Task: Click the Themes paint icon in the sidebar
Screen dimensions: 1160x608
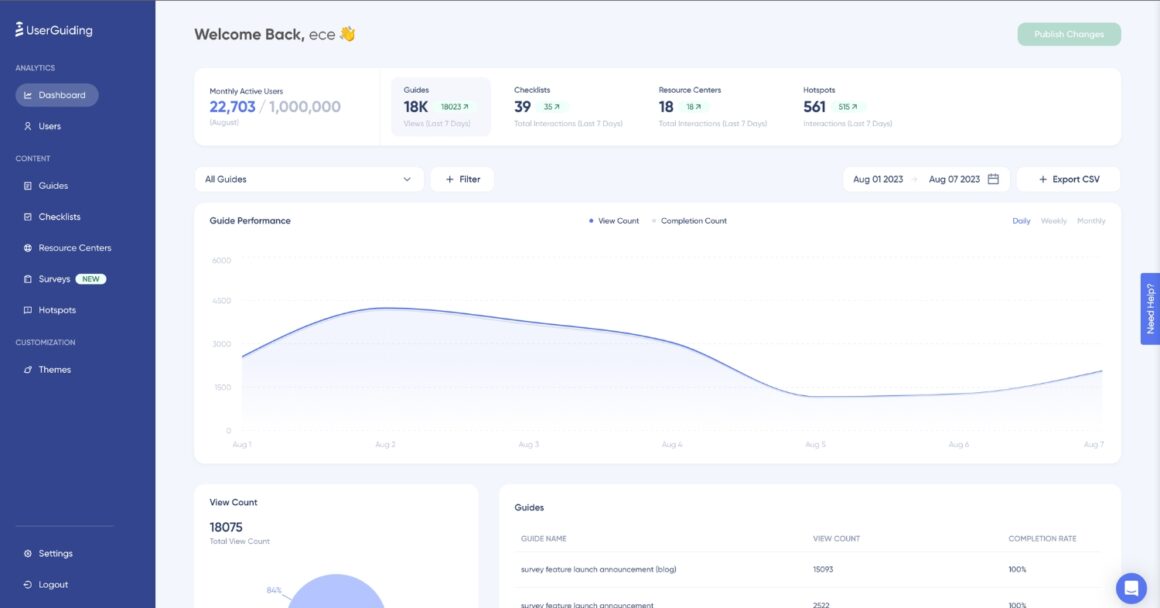Action: point(27,370)
